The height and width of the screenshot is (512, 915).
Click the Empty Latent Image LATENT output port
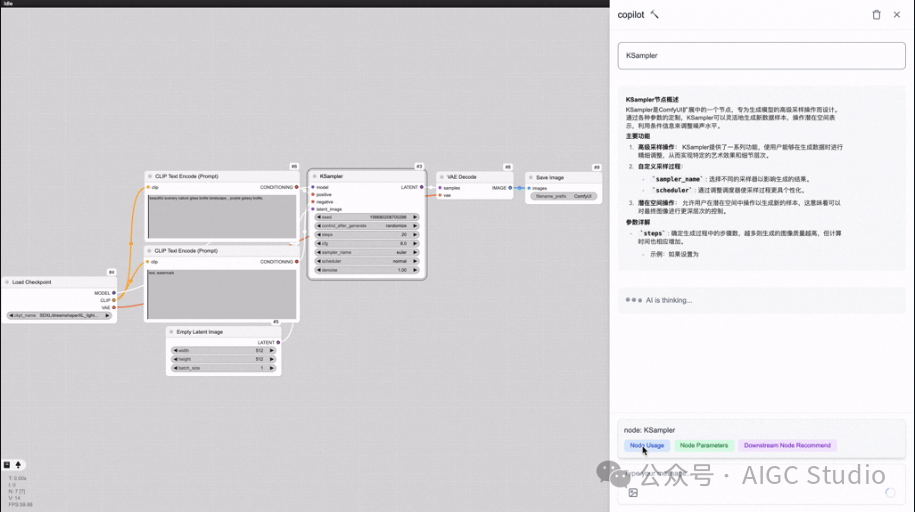pyautogui.click(x=278, y=343)
